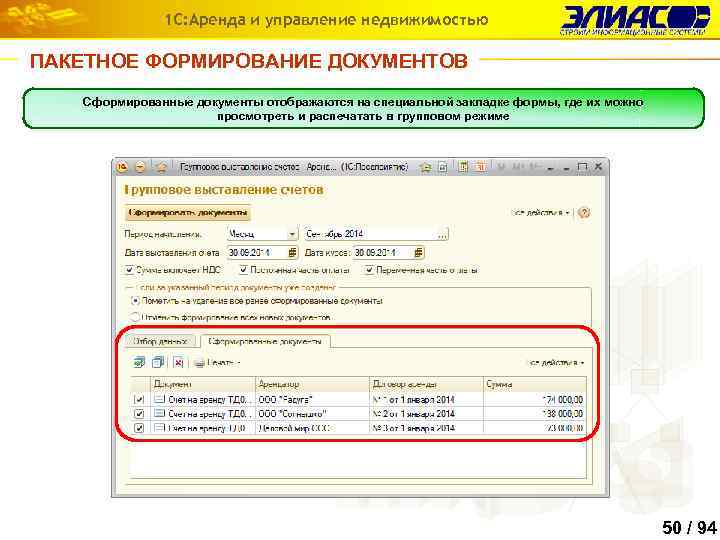Viewport: 720px width, 540px height.
Task: Click the printer icon next to Печать
Action: (x=199, y=363)
